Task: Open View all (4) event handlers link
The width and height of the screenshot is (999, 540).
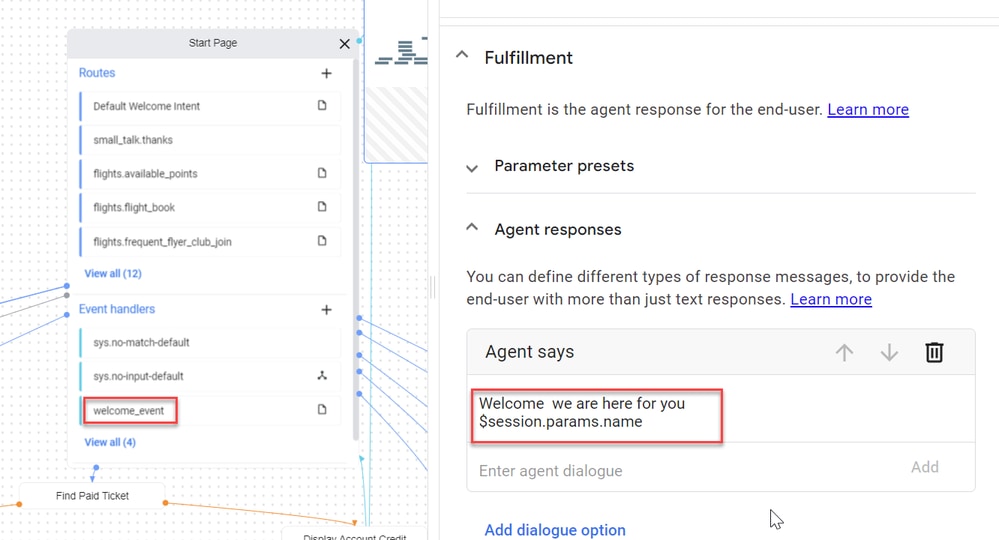Action: click(x=110, y=442)
